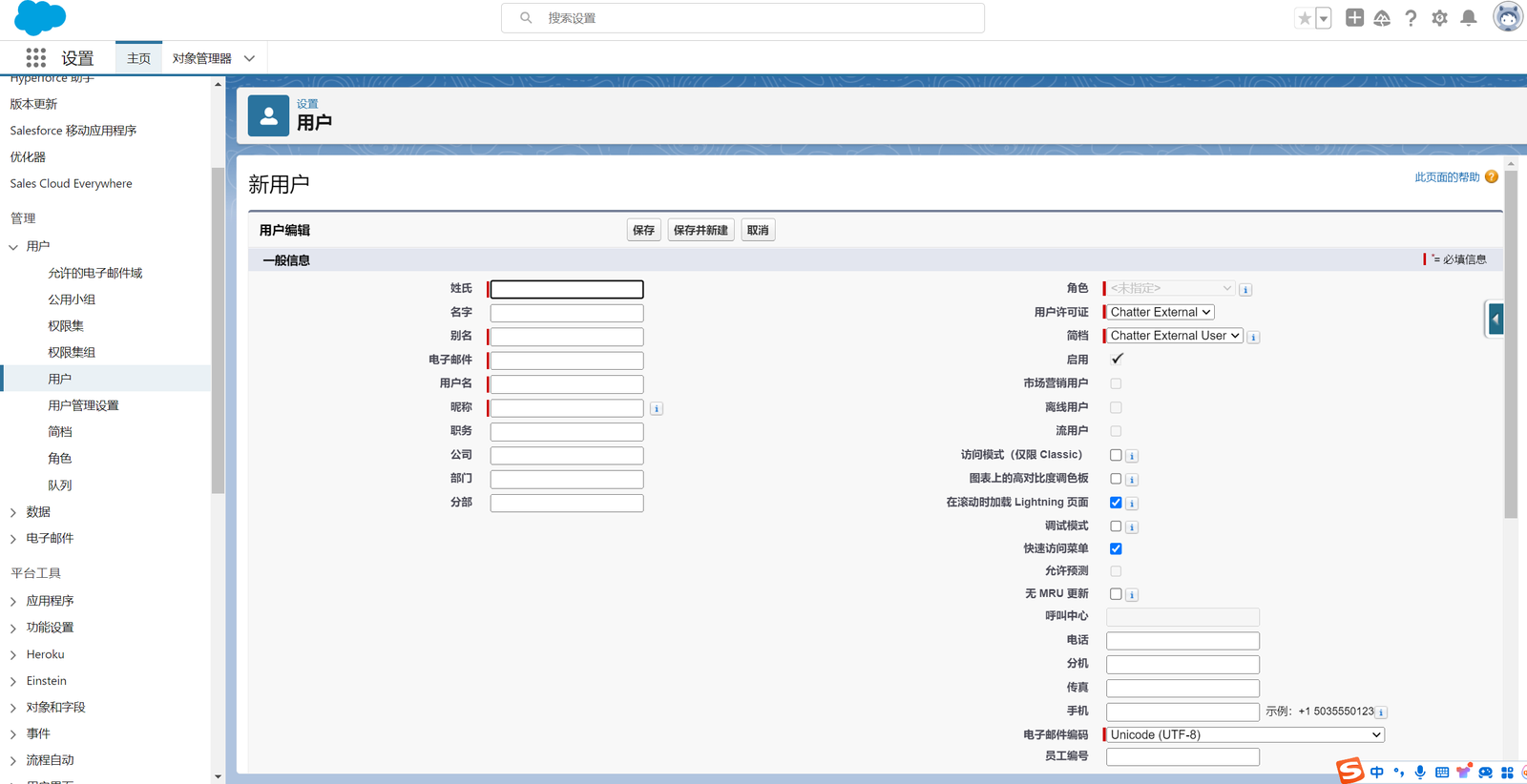Click the info icon beside 昵称 field

(x=657, y=408)
